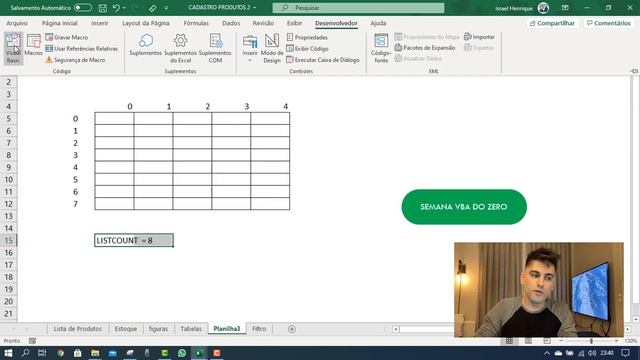Show hidden tray icons chevron

547,353
